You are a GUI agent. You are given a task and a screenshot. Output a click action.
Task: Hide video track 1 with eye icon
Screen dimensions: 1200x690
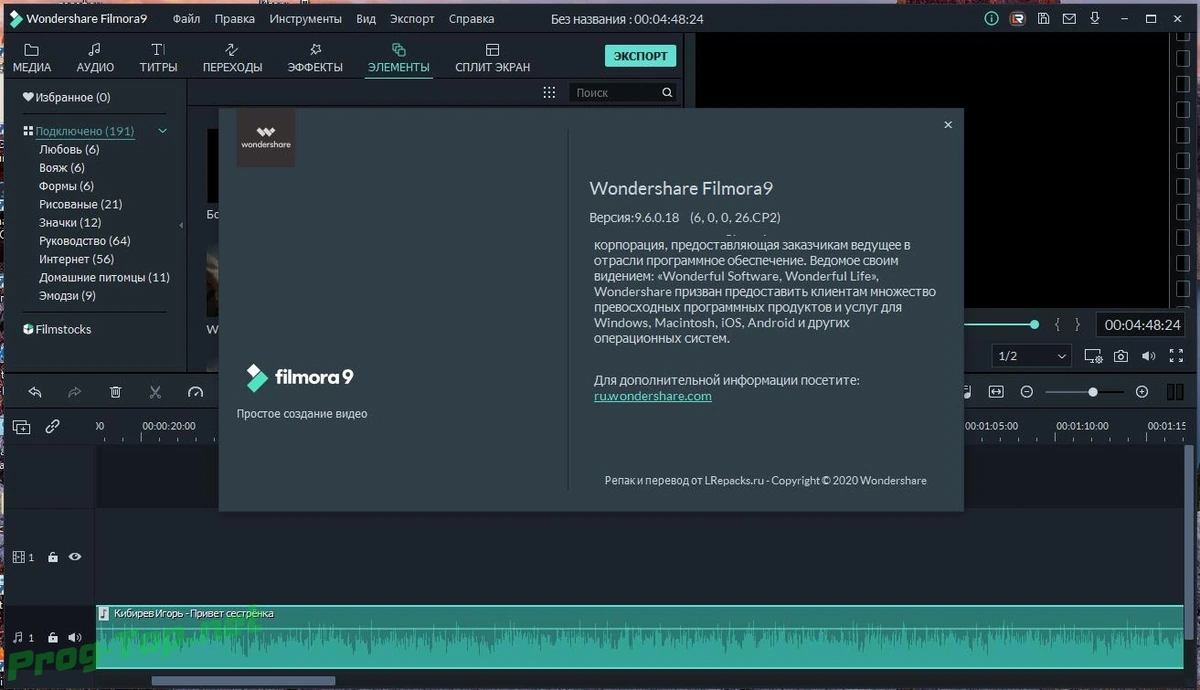(x=75, y=557)
